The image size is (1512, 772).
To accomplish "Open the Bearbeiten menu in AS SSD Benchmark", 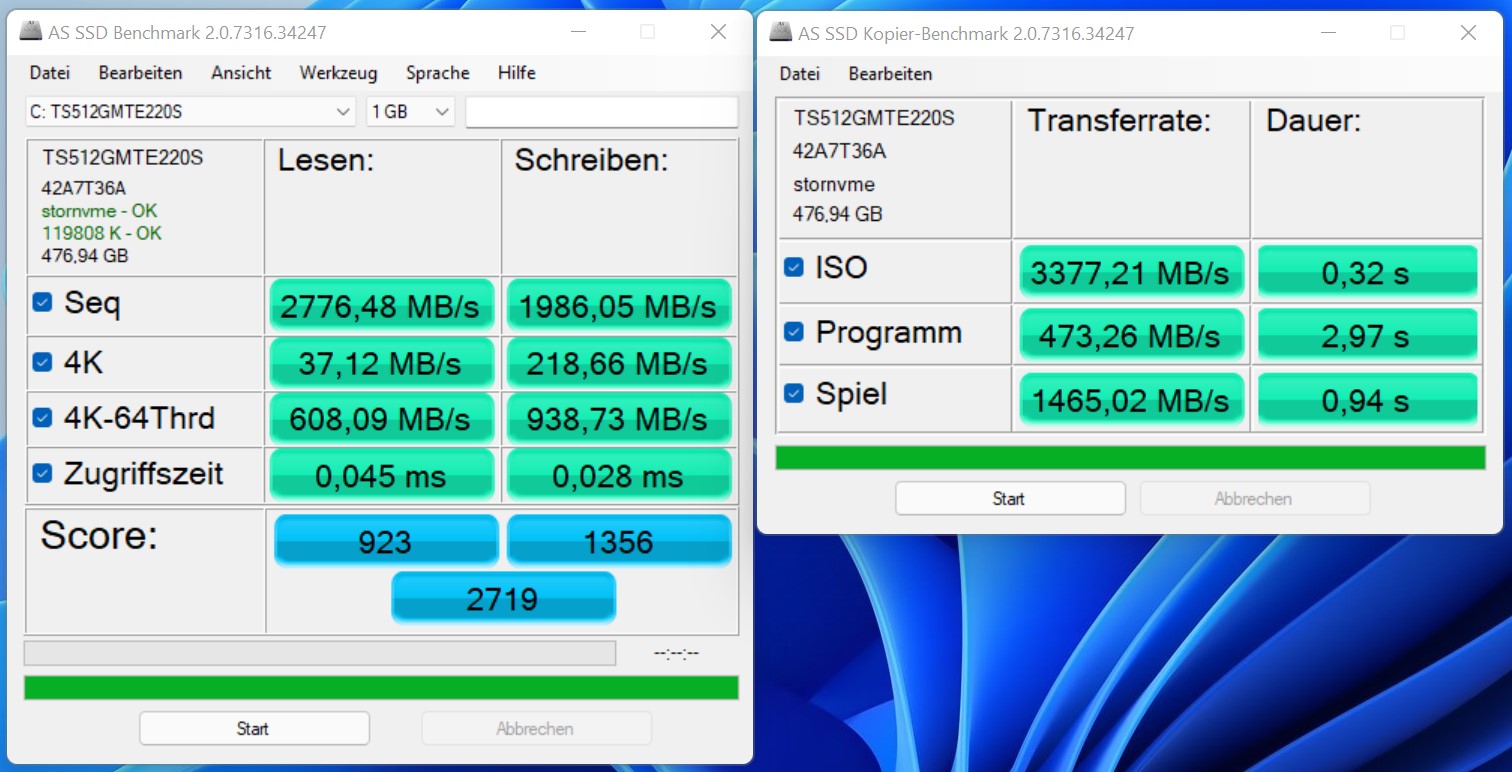I will (141, 73).
